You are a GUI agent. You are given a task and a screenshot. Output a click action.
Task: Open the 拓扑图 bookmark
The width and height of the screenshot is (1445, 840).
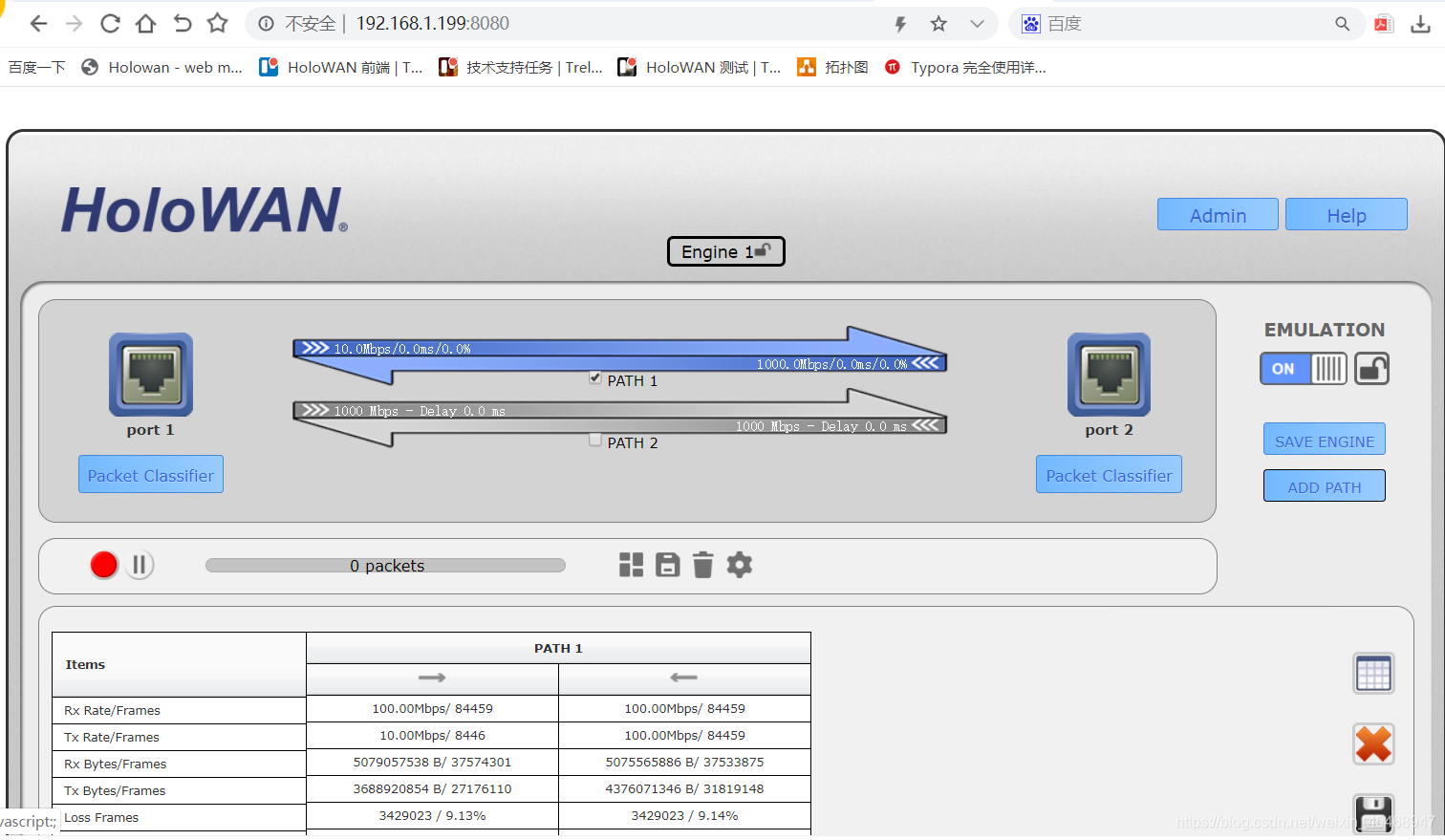[833, 67]
